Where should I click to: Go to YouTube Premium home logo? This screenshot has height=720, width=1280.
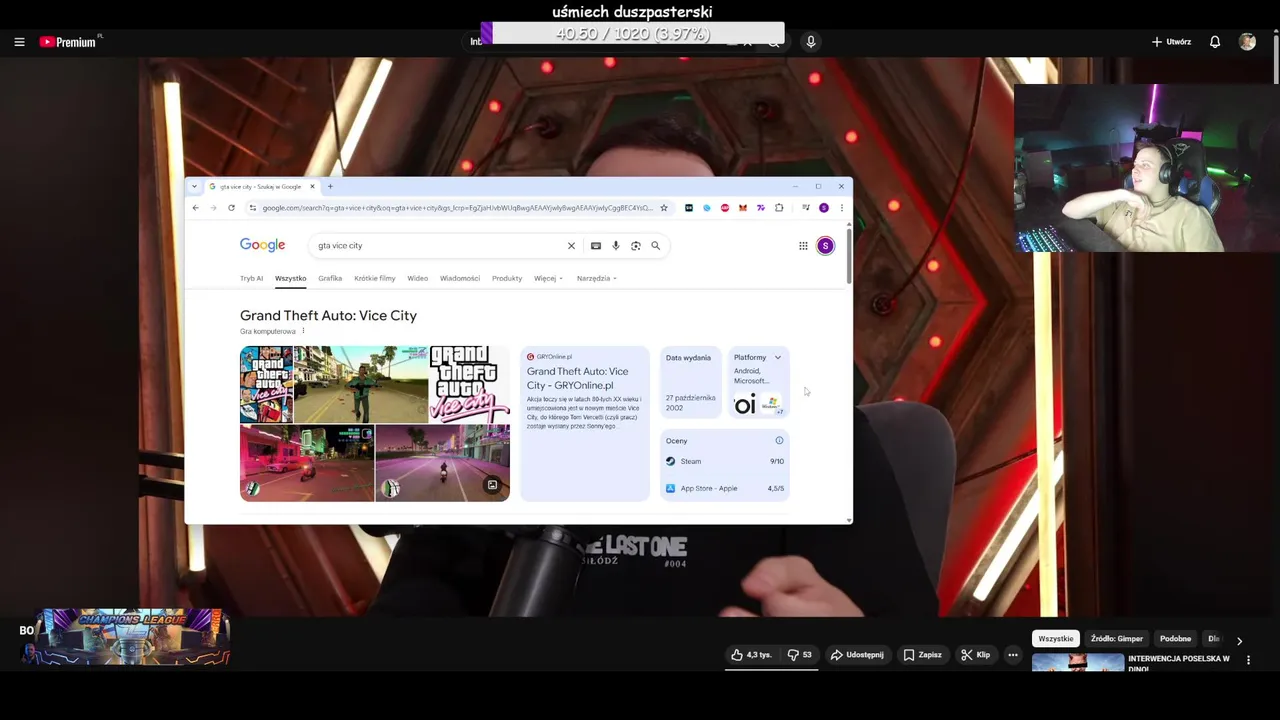(68, 42)
